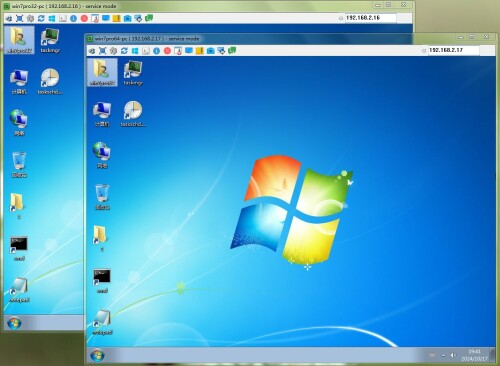Select notepad shortcut on win7pro32 desktop
Viewport: 500px width, 366px height.
[19, 290]
